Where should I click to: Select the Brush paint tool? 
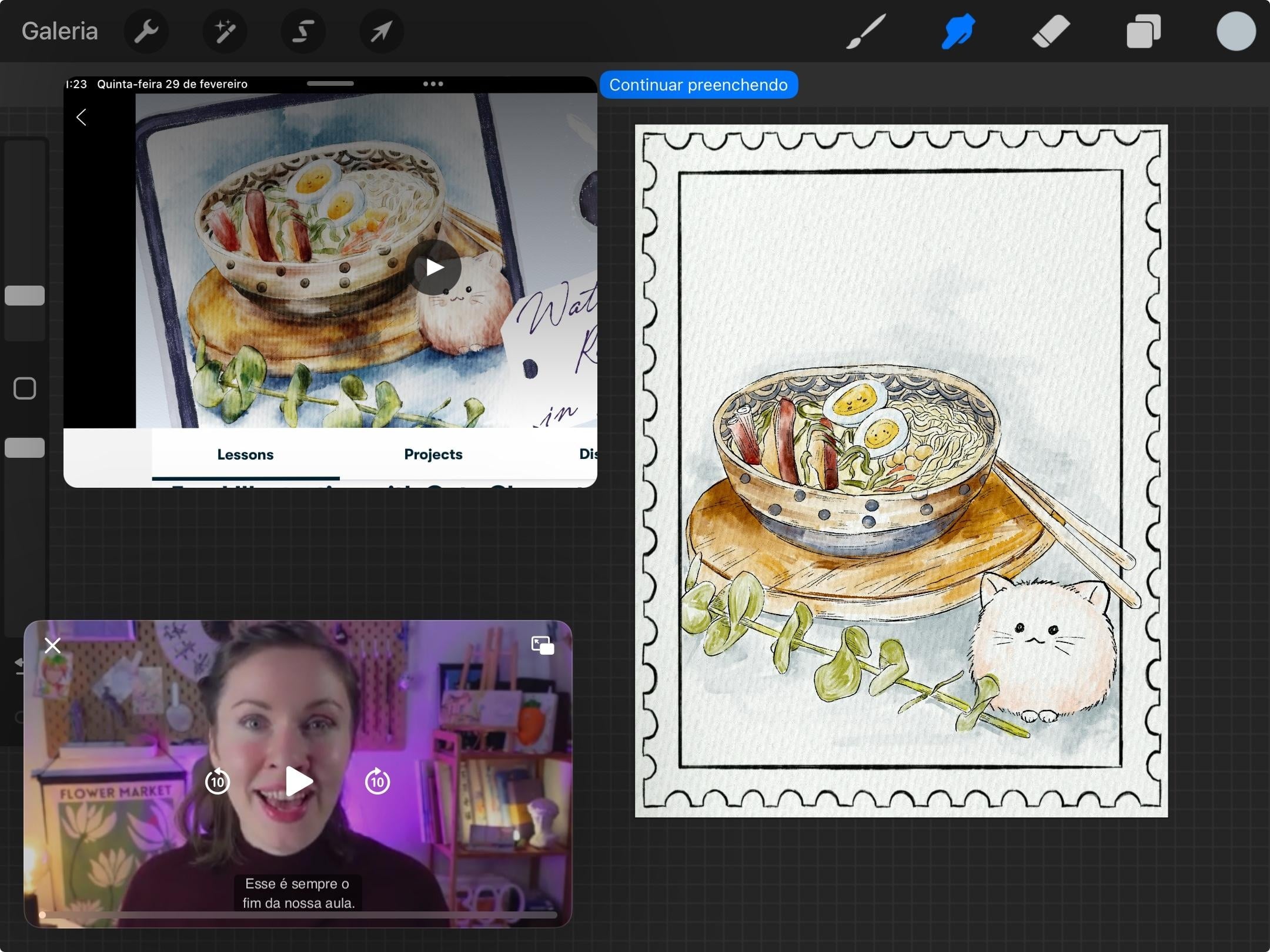[865, 31]
